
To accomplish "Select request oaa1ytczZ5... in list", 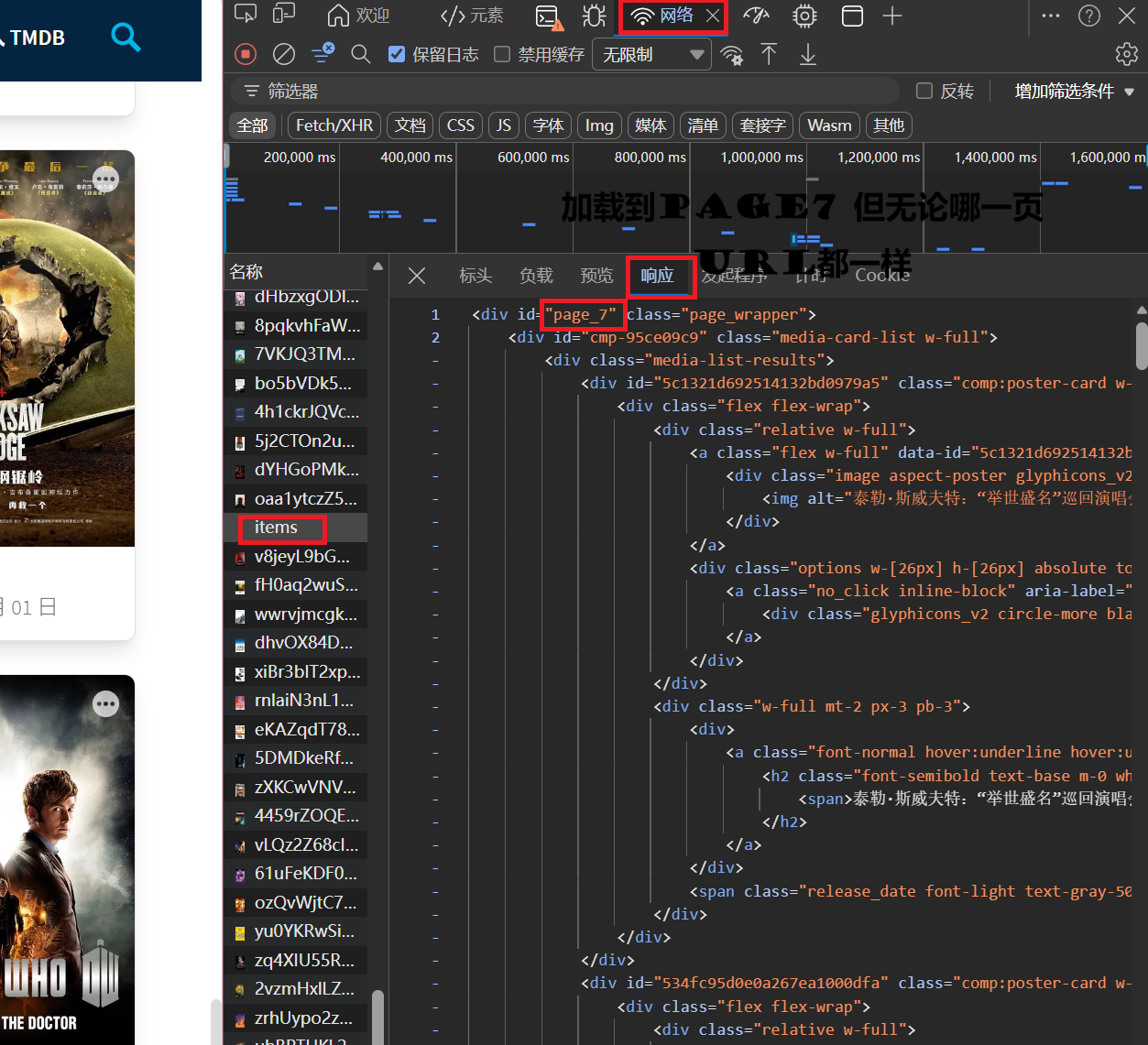I will click(x=296, y=499).
